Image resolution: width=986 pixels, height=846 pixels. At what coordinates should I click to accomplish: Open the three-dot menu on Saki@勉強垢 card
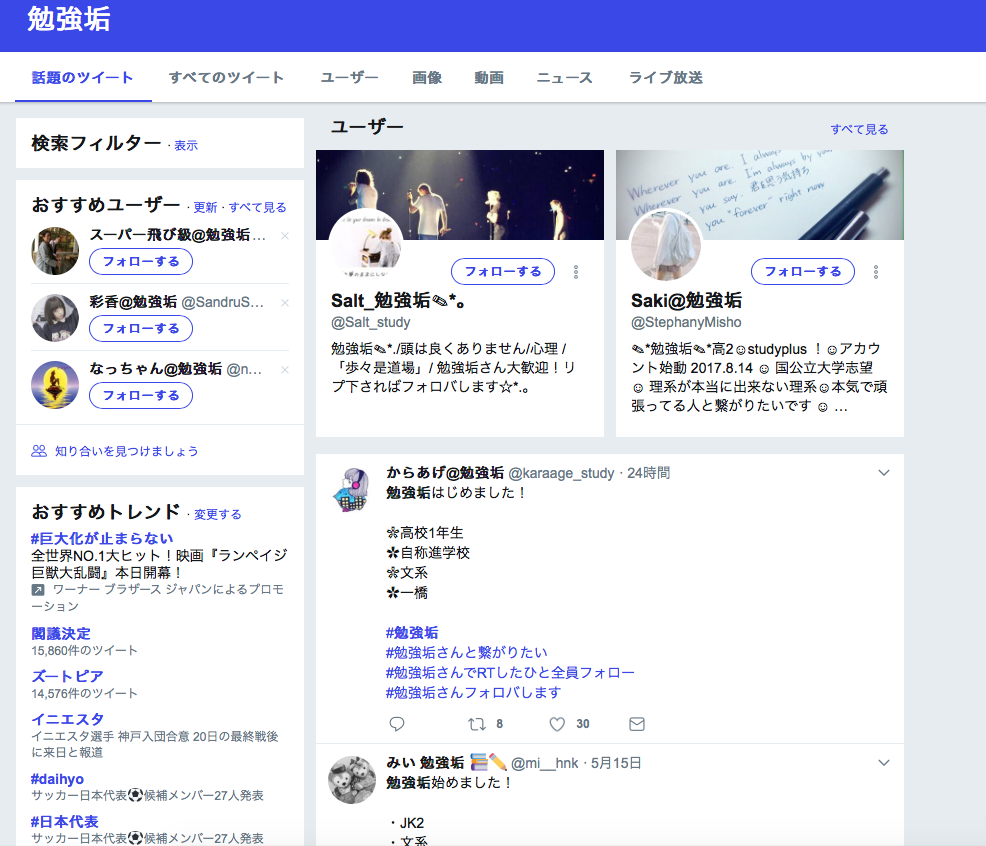click(876, 272)
